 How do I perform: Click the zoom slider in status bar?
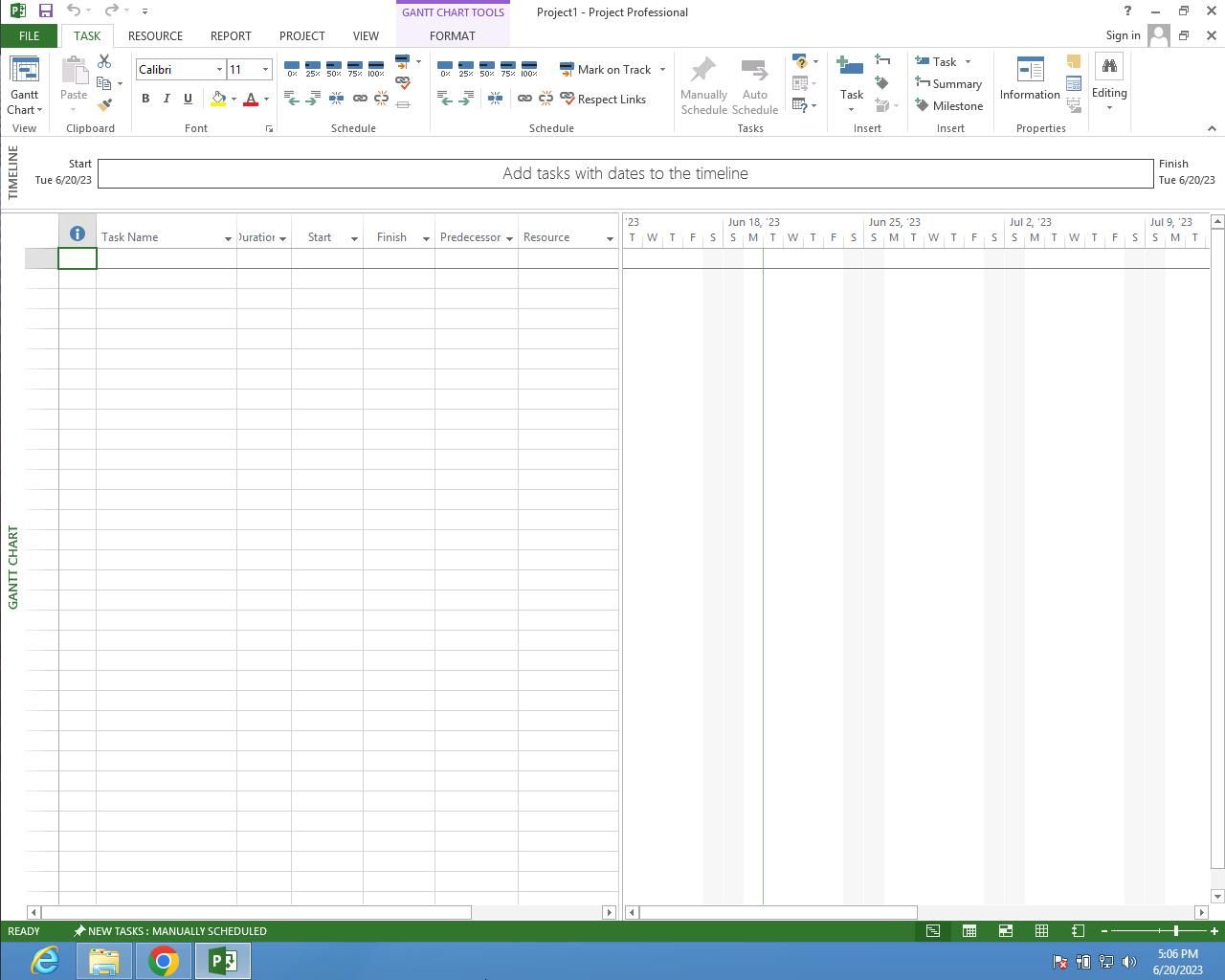click(x=1175, y=931)
